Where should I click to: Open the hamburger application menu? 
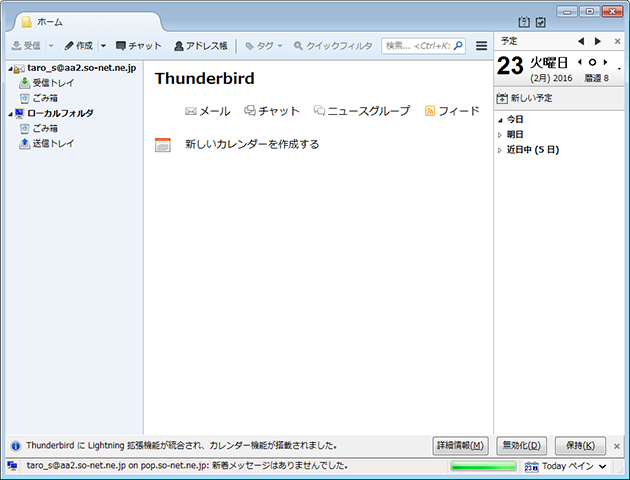481,46
